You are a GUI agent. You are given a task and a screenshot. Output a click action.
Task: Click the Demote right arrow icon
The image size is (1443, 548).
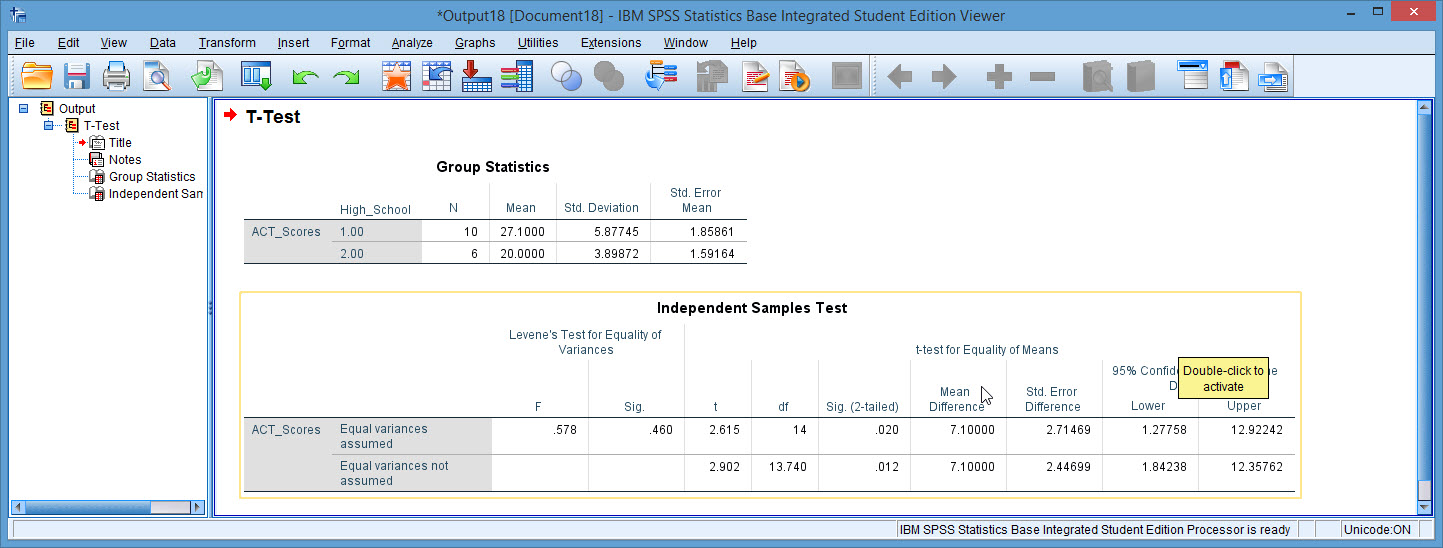click(x=943, y=77)
